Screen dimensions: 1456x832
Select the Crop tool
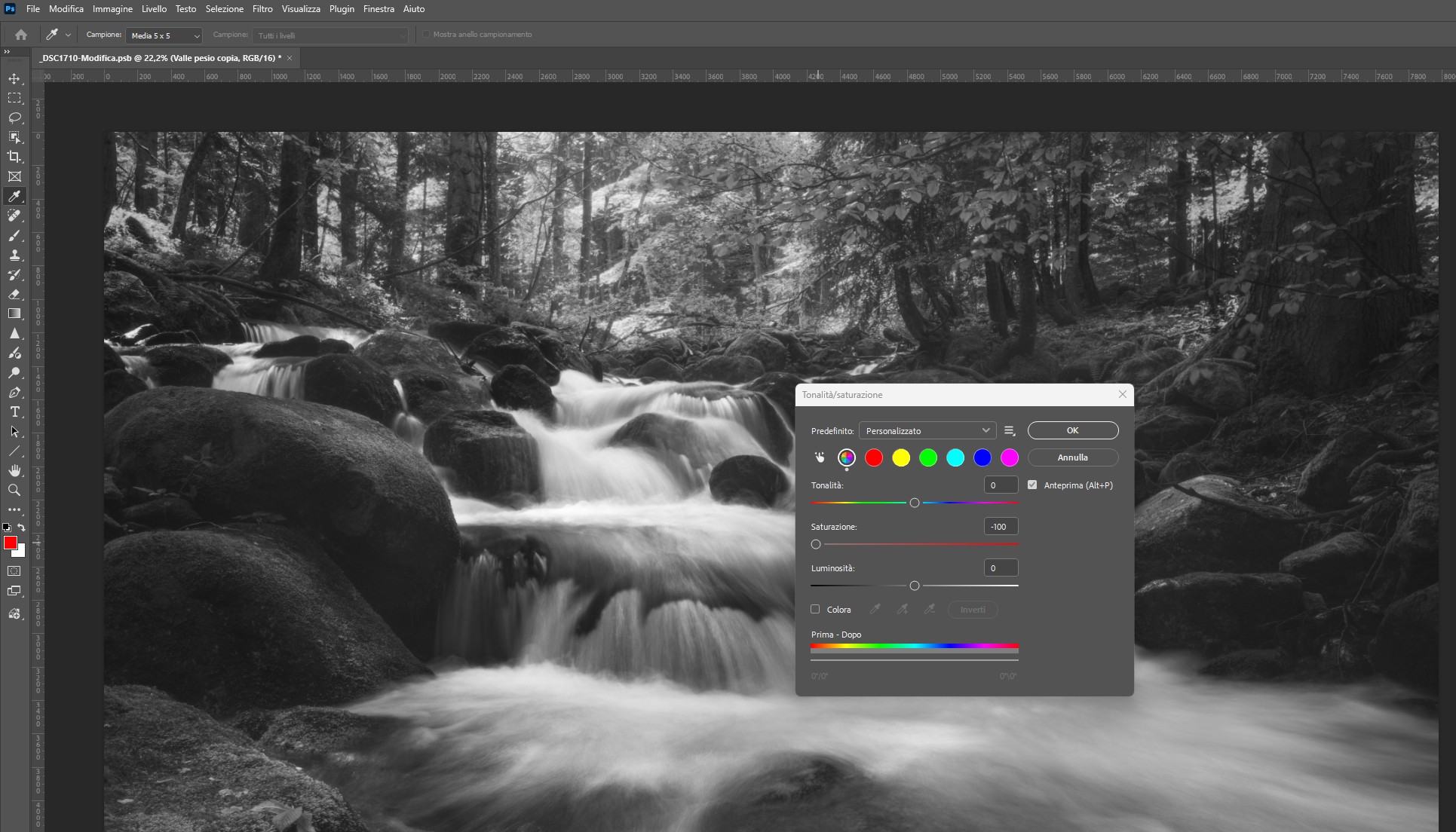coord(14,157)
